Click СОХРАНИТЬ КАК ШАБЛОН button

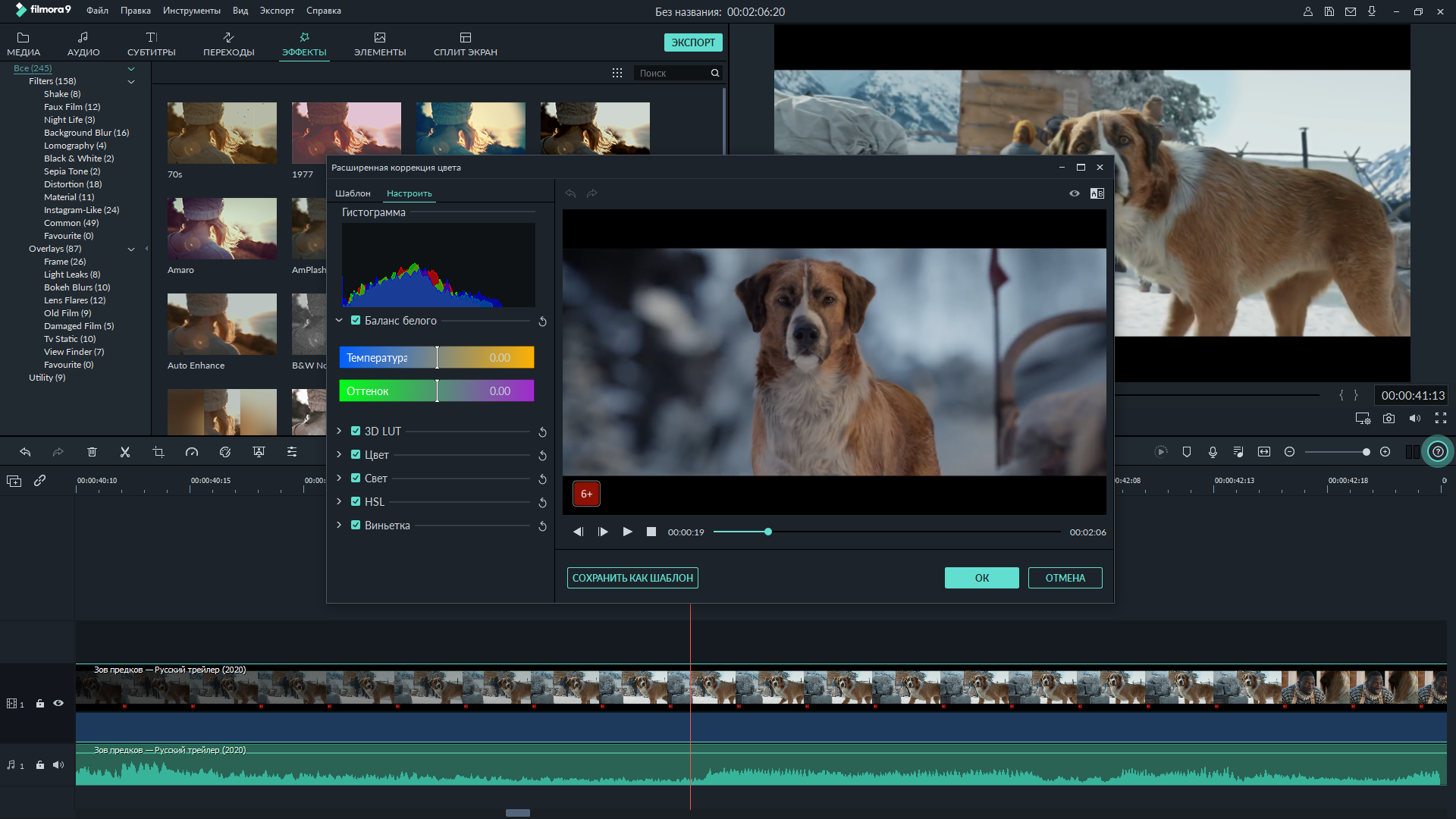coord(632,578)
